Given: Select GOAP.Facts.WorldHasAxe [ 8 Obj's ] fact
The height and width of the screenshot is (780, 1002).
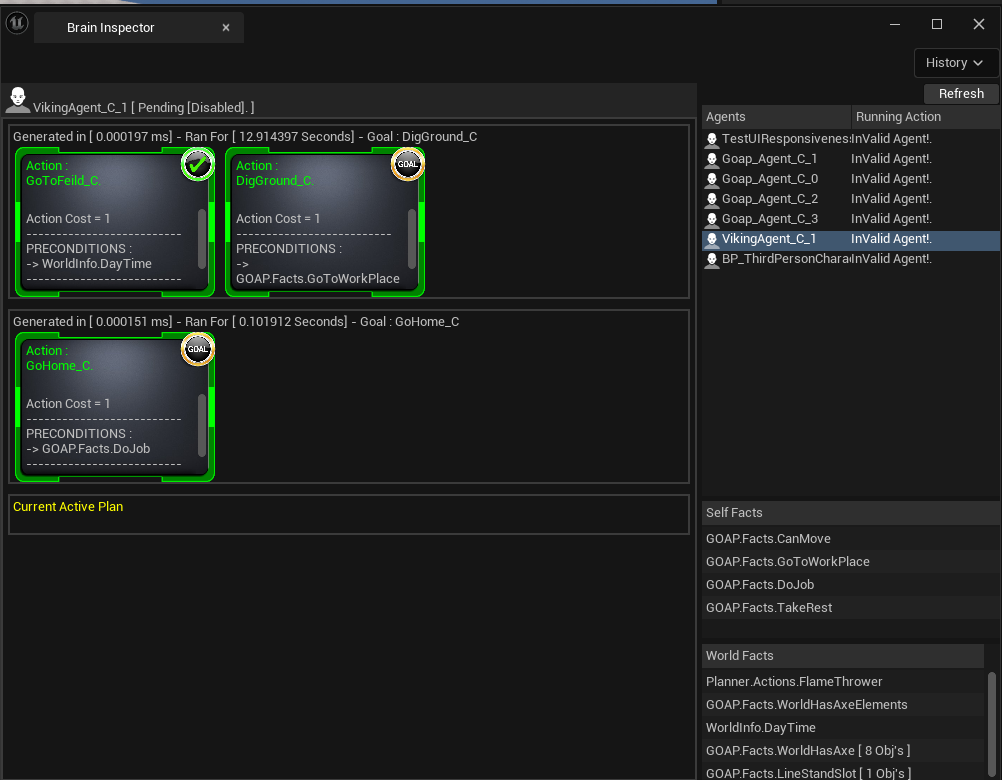Looking at the screenshot, I should pyautogui.click(x=843, y=751).
